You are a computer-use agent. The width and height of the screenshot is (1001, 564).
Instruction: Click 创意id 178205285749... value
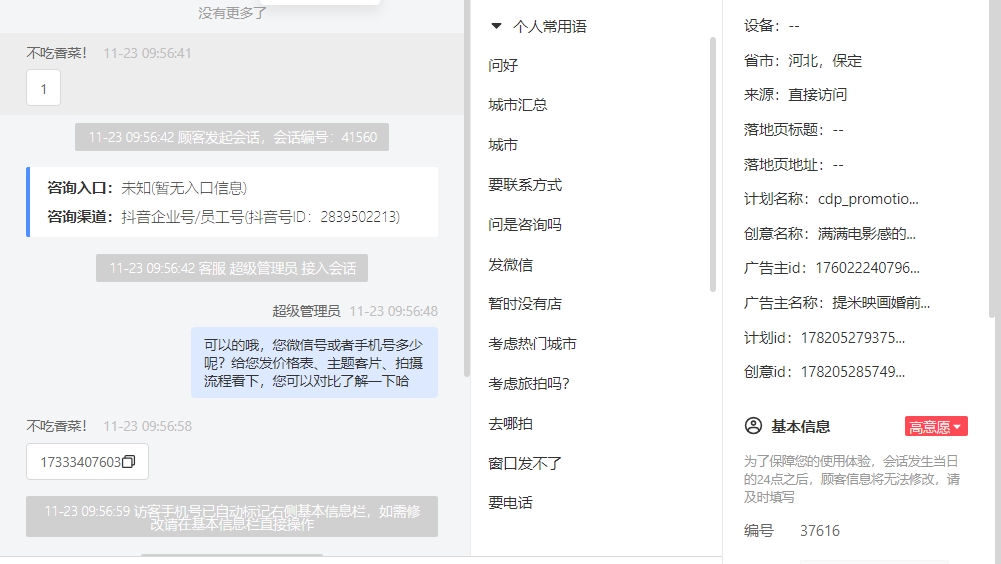click(853, 372)
